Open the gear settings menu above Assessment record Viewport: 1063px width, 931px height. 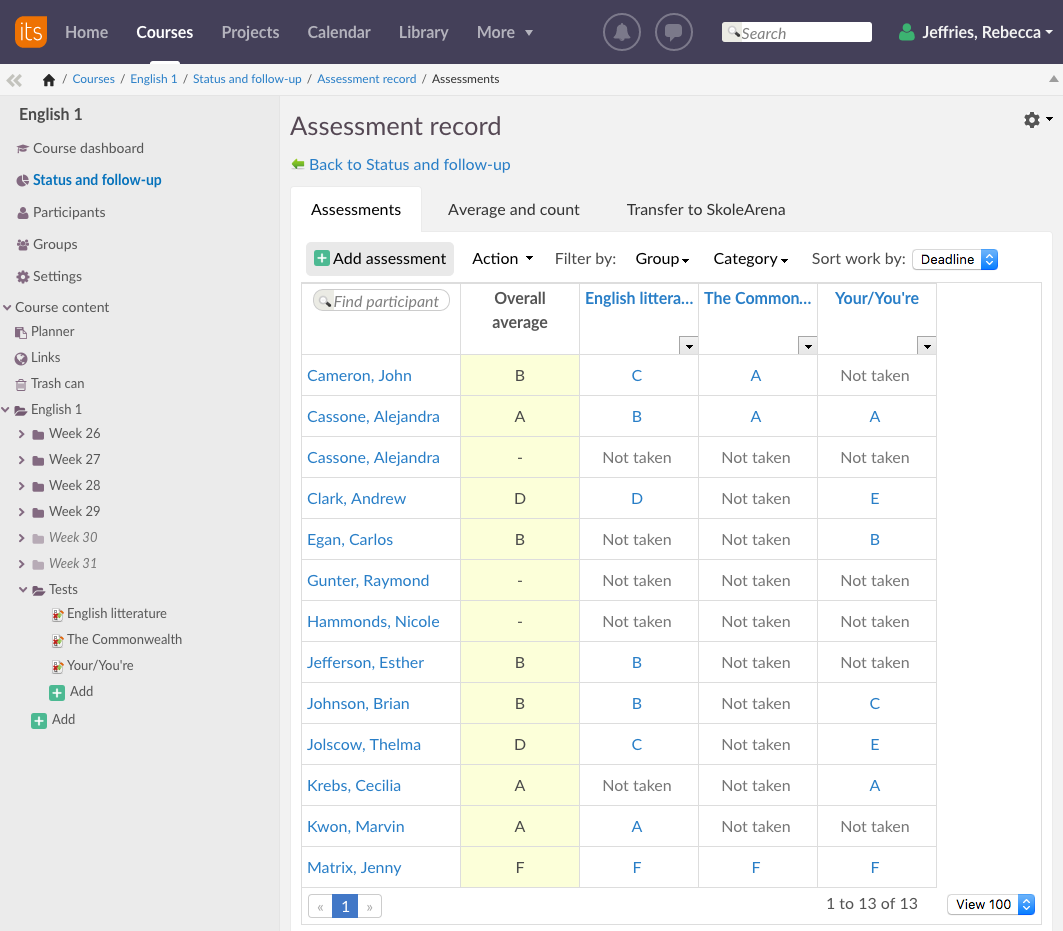[1031, 120]
